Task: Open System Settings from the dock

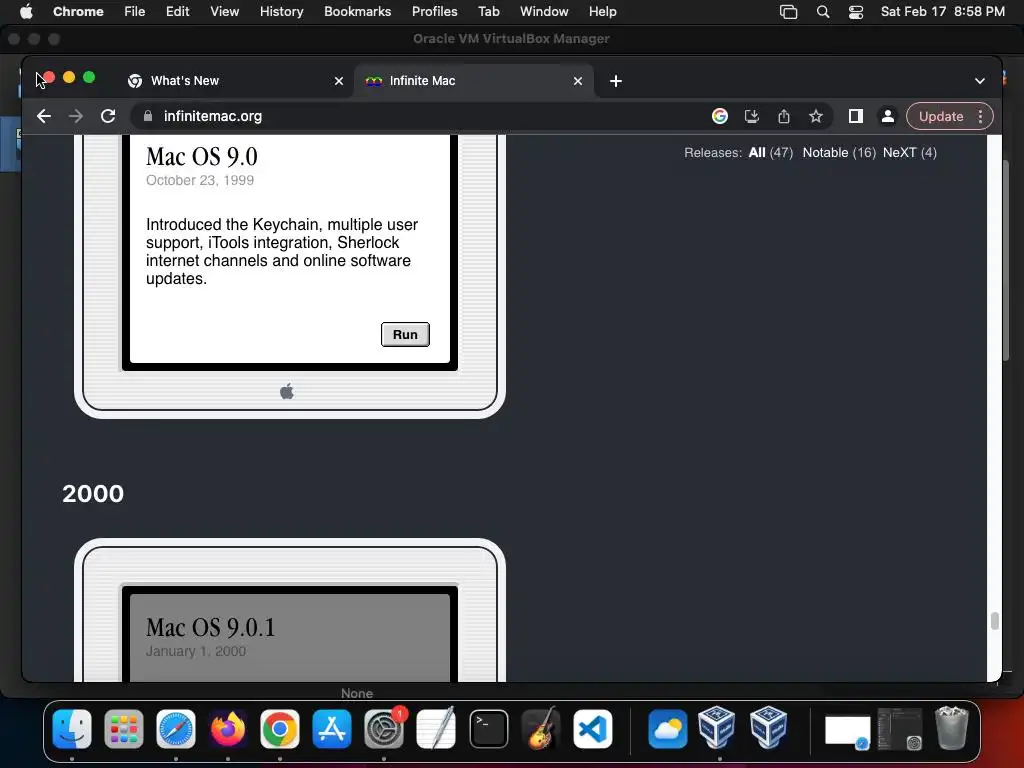Action: [x=384, y=729]
